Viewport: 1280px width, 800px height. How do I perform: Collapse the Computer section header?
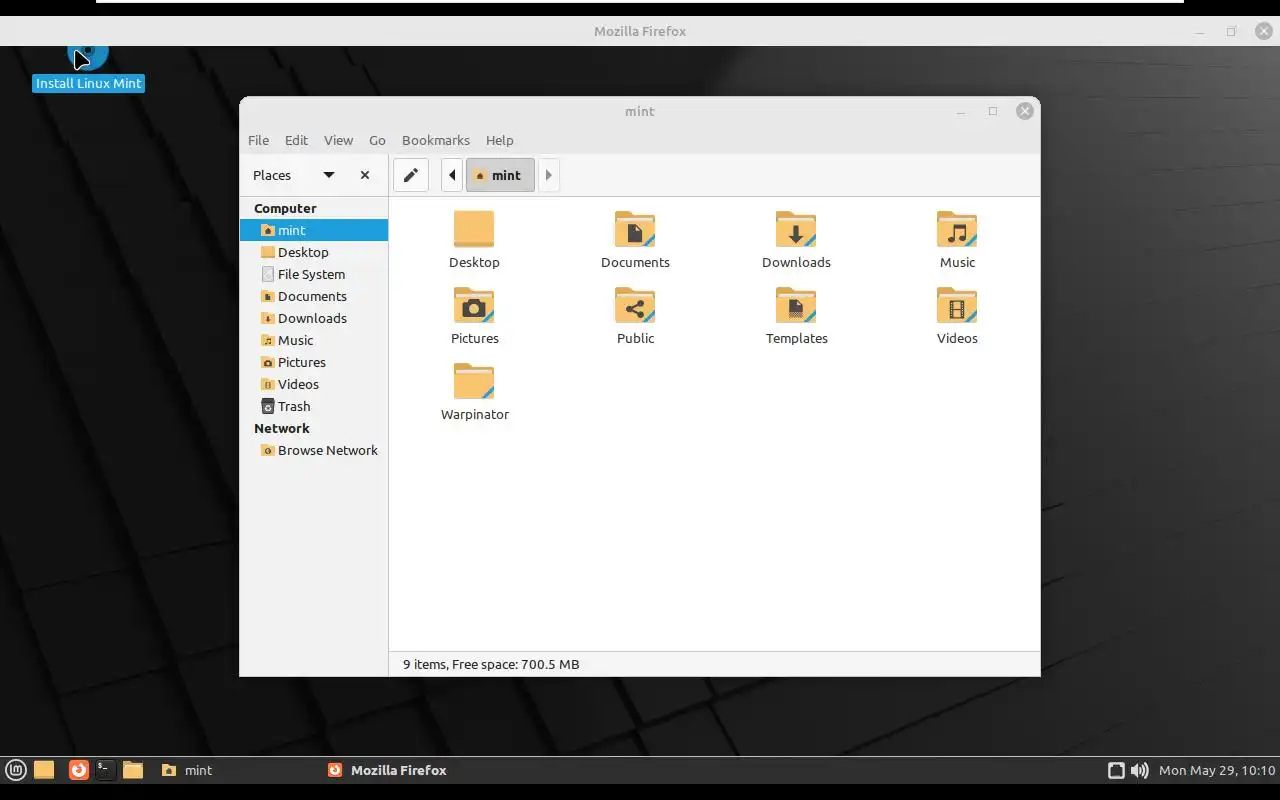point(285,208)
